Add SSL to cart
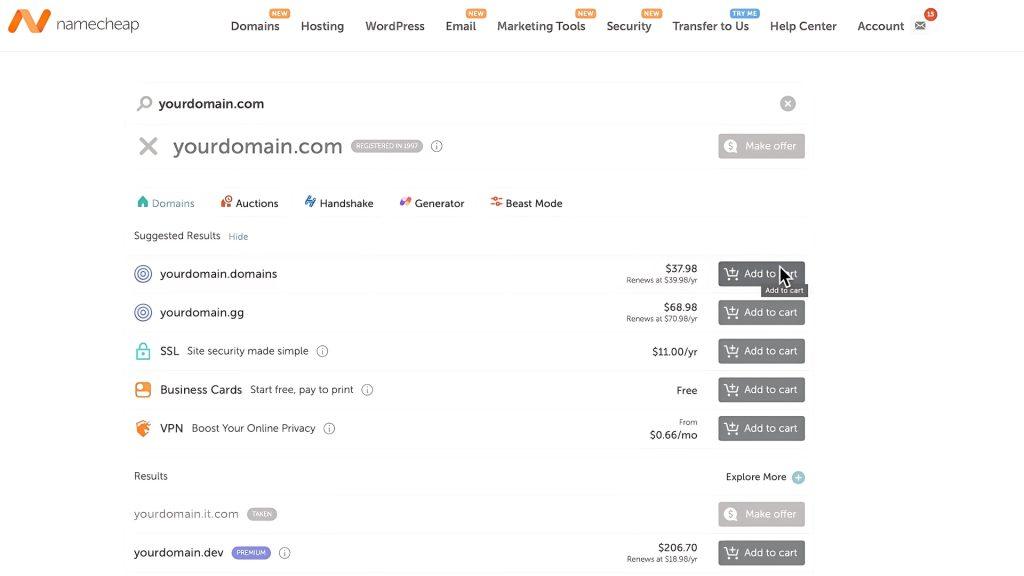 [x=761, y=351]
